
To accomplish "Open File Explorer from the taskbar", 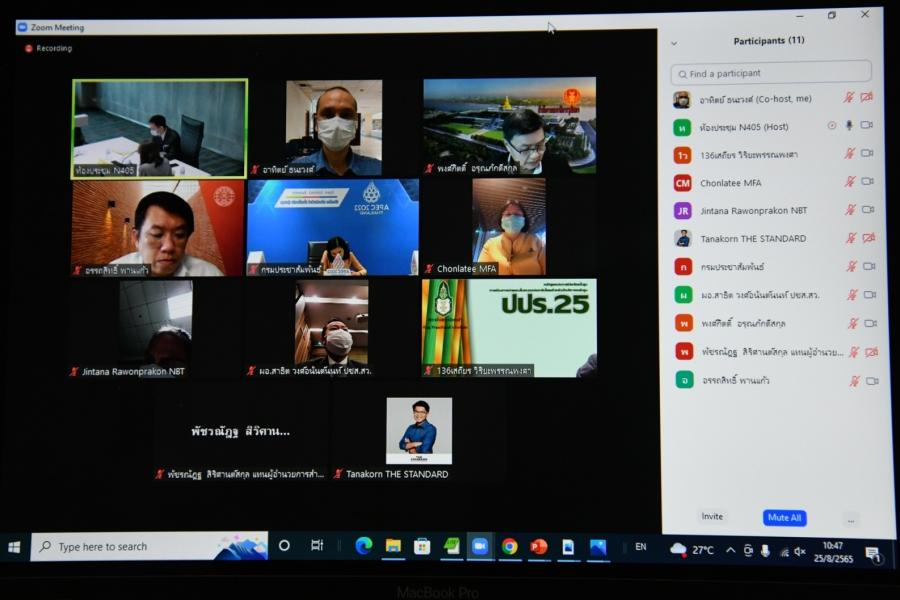I will click(x=393, y=546).
